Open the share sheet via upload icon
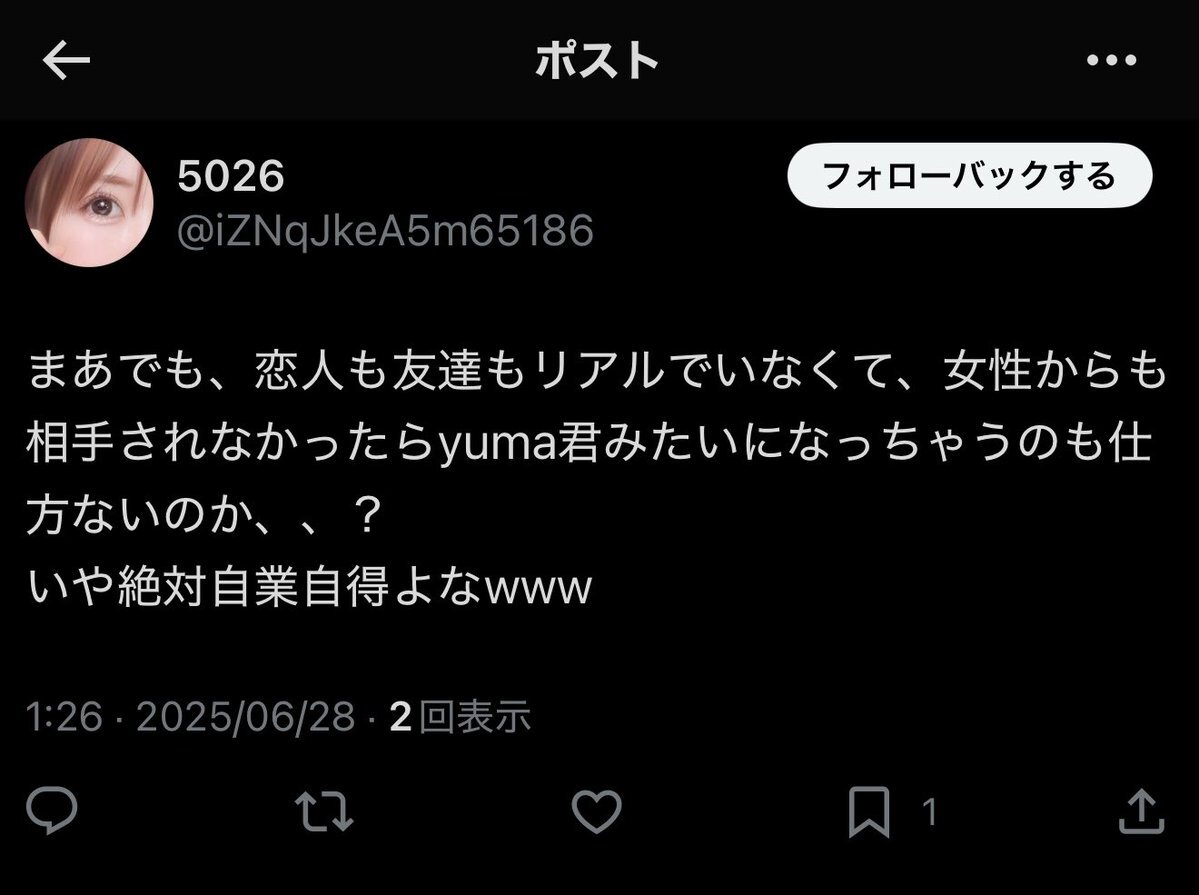 pos(1141,811)
